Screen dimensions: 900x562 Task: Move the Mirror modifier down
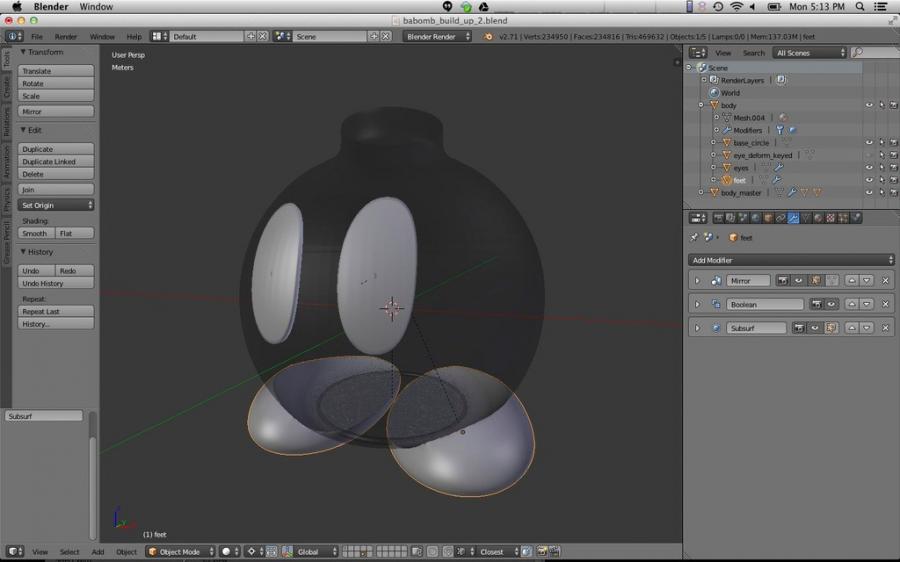click(867, 281)
